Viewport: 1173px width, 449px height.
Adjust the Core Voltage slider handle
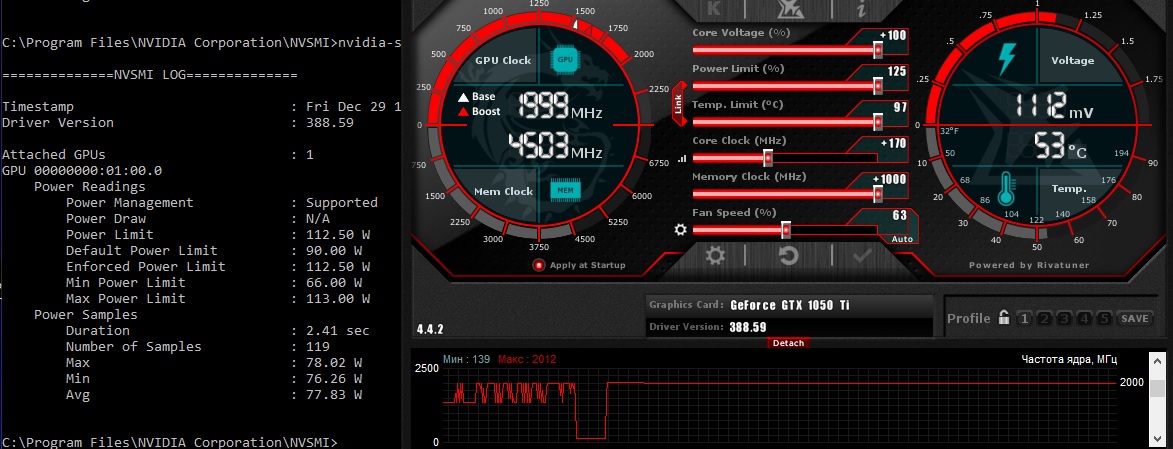coord(878,50)
